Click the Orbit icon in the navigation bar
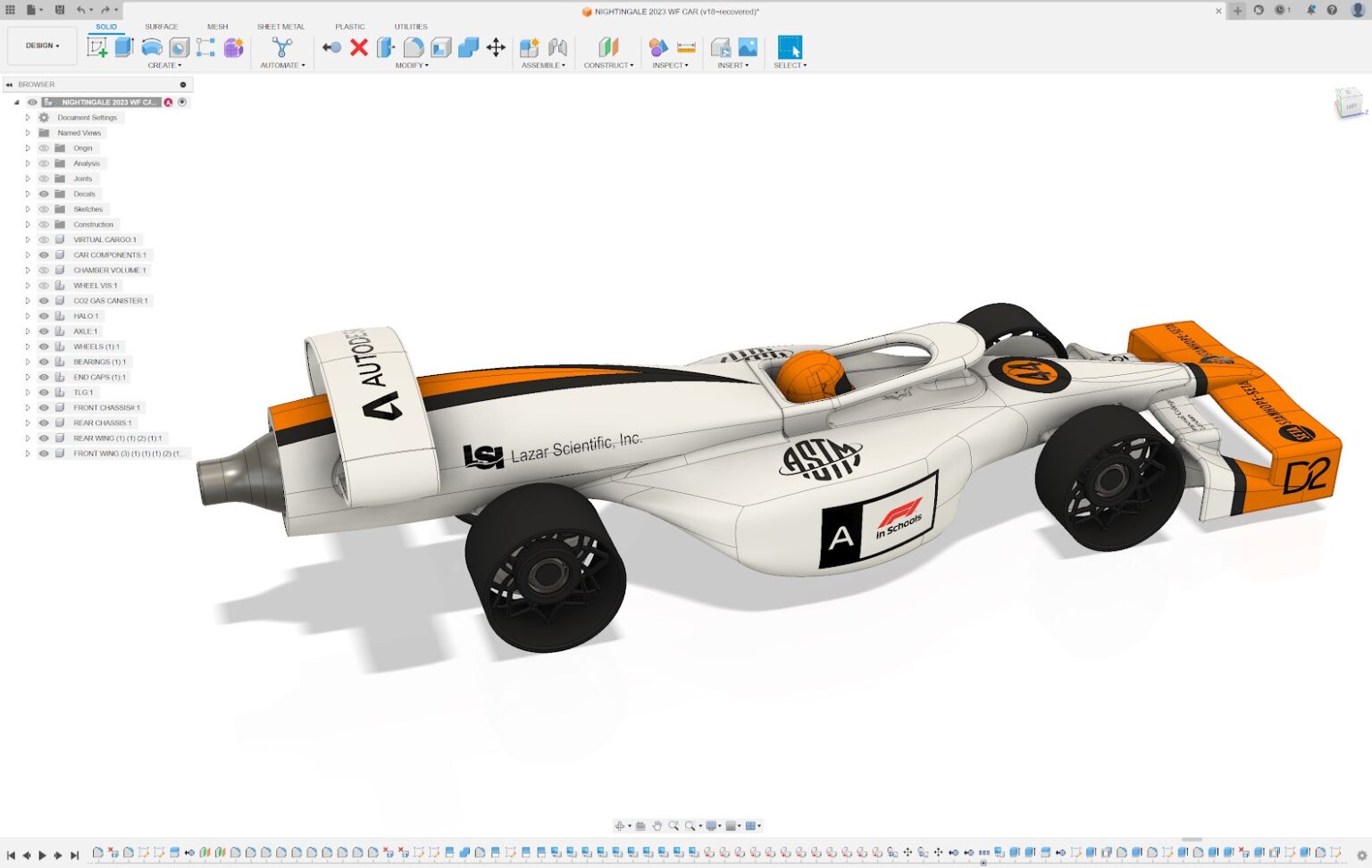Viewport: 1372px width, 868px height. point(621,825)
